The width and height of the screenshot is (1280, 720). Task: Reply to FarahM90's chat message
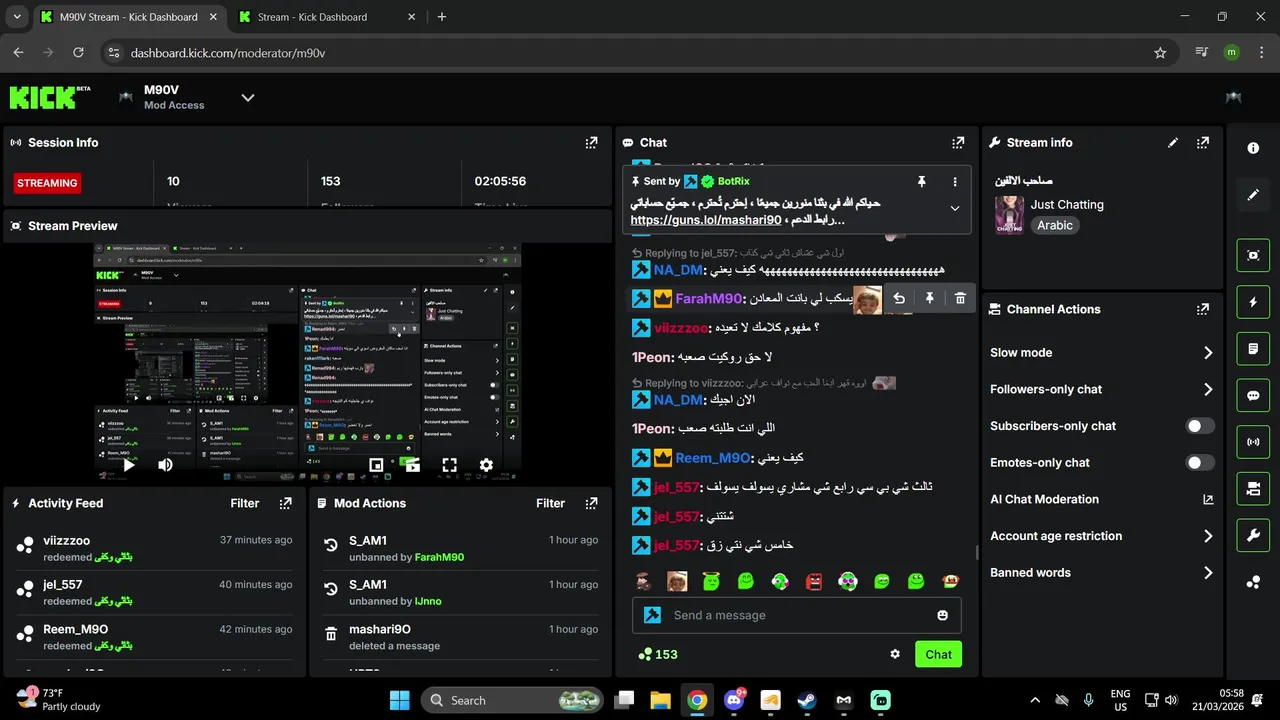pos(899,299)
